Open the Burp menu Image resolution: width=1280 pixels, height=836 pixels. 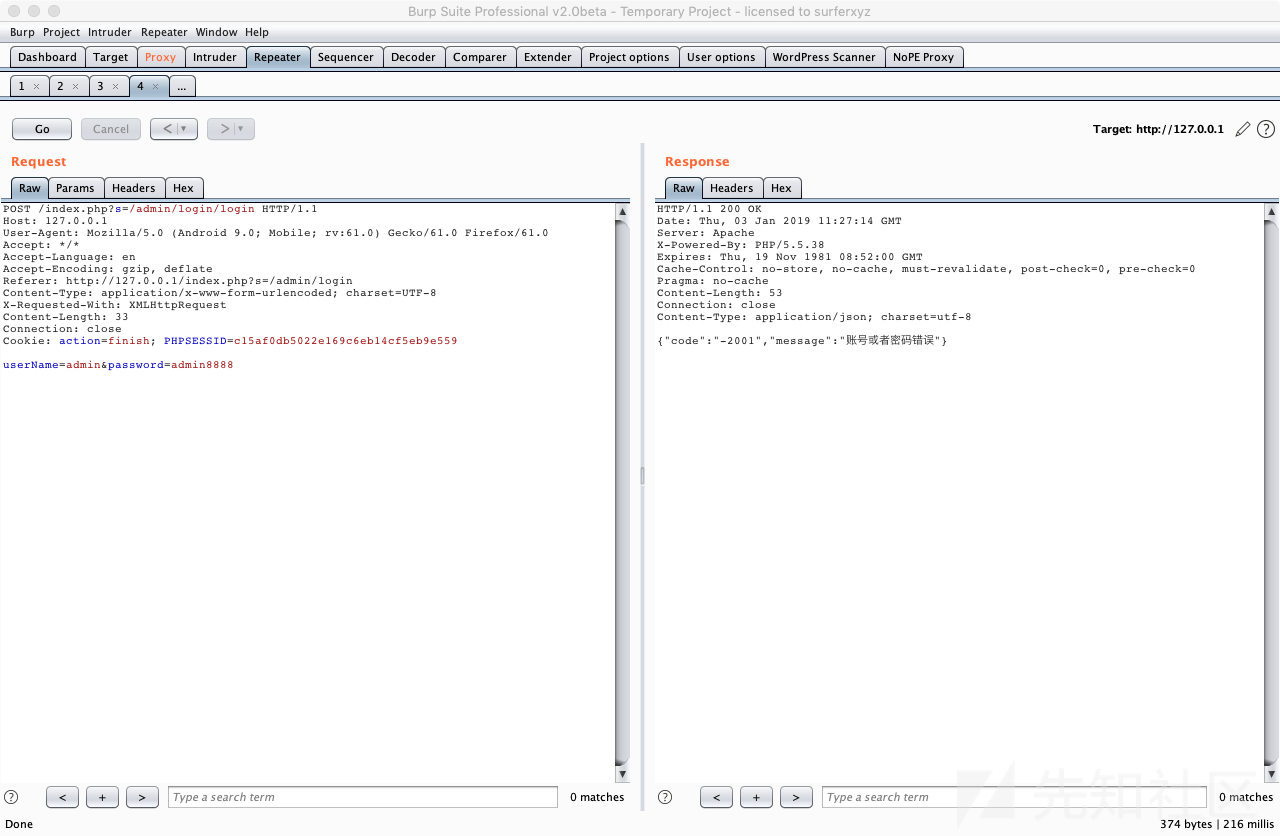22,32
